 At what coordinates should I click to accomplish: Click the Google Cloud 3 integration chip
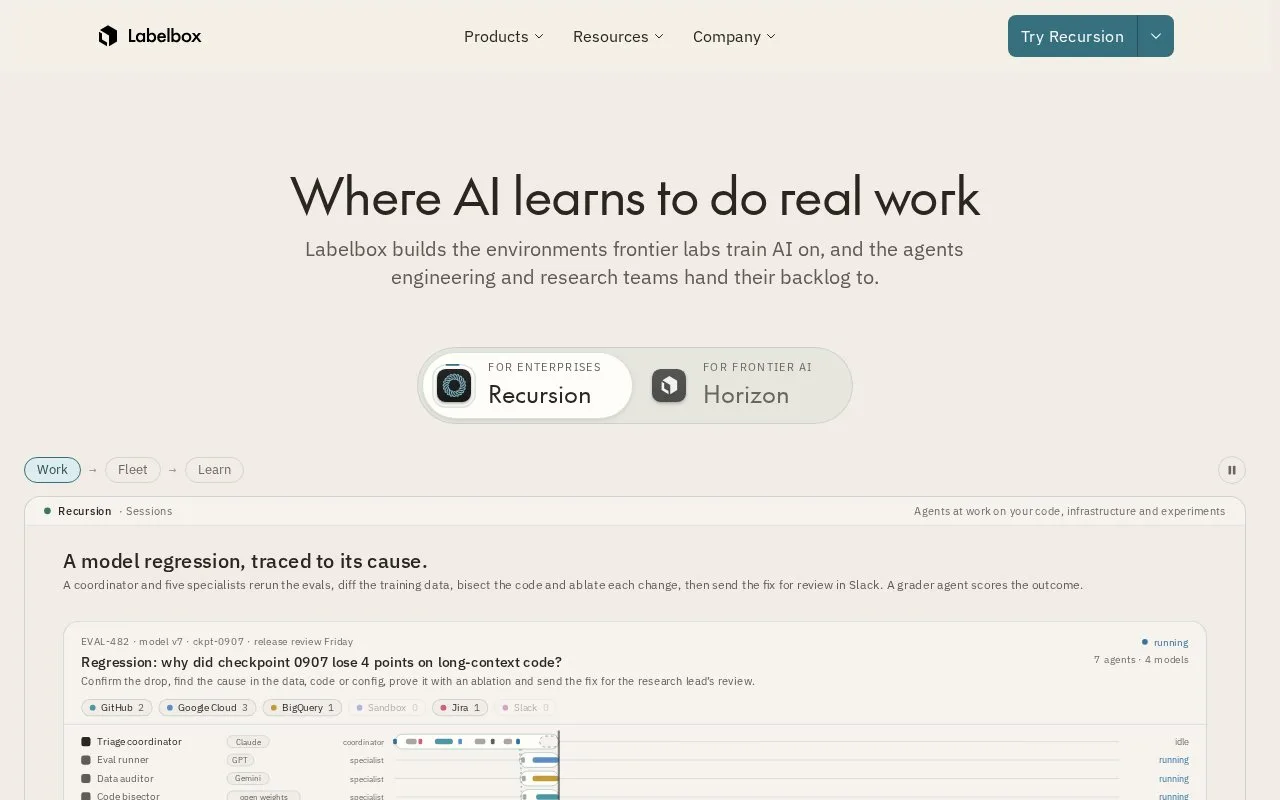(207, 708)
